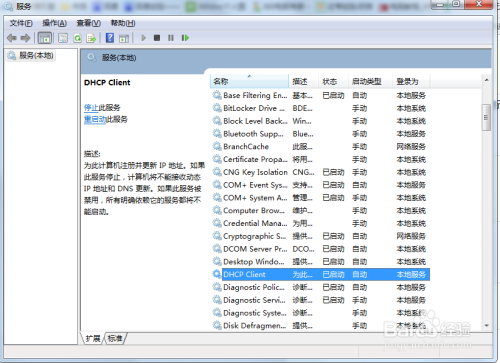Click the Restart Service icon
Image resolution: width=500 pixels, height=363 pixels.
[x=185, y=38]
